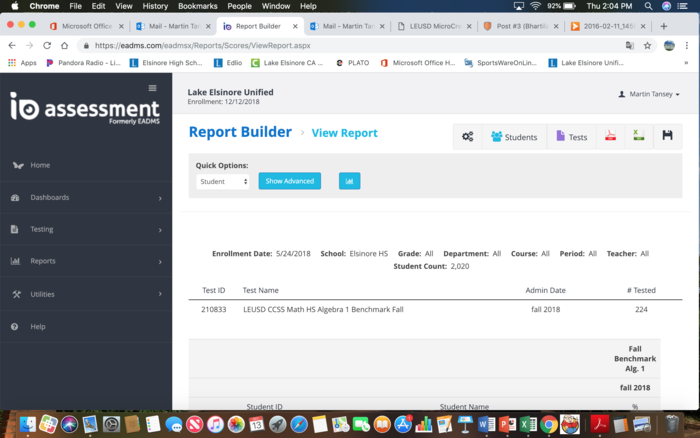700x438 pixels.
Task: Toggle the sidebar hamburger menu
Action: pos(152,89)
